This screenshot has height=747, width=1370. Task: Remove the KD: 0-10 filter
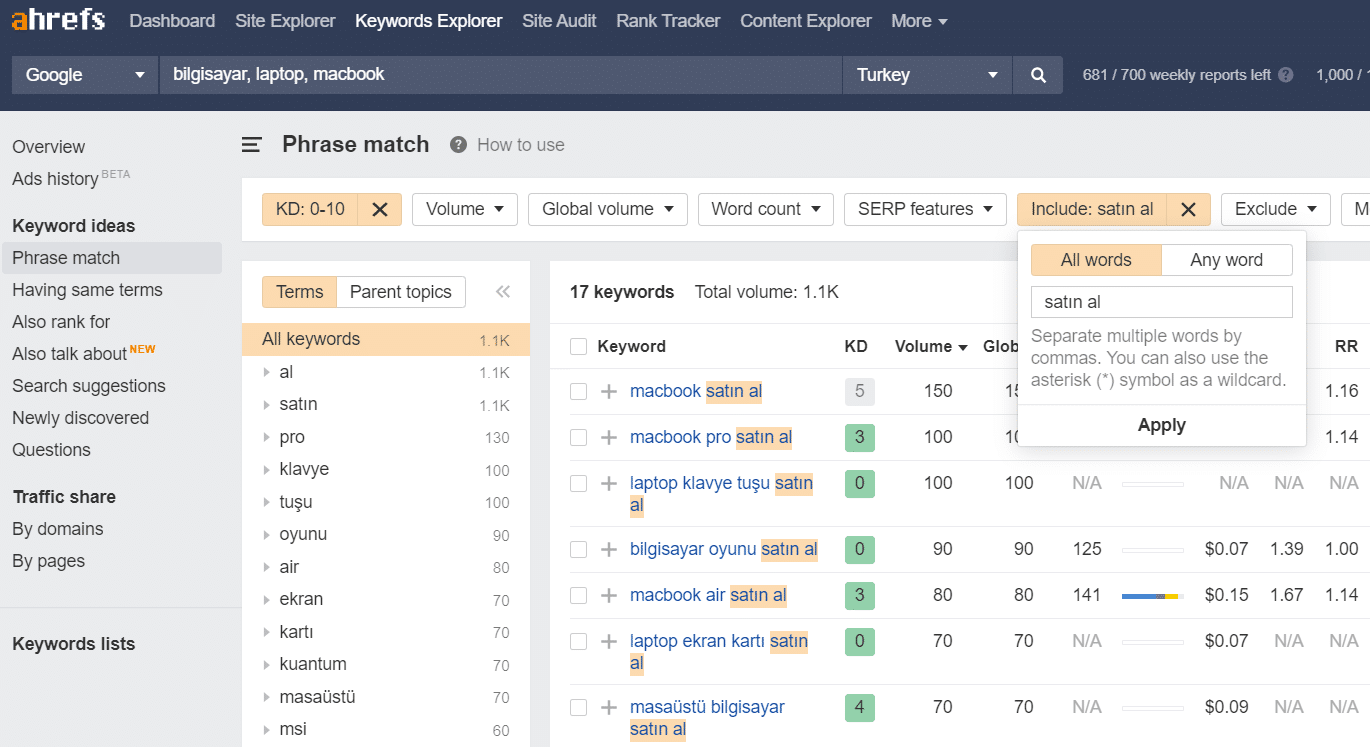pyautogui.click(x=380, y=209)
